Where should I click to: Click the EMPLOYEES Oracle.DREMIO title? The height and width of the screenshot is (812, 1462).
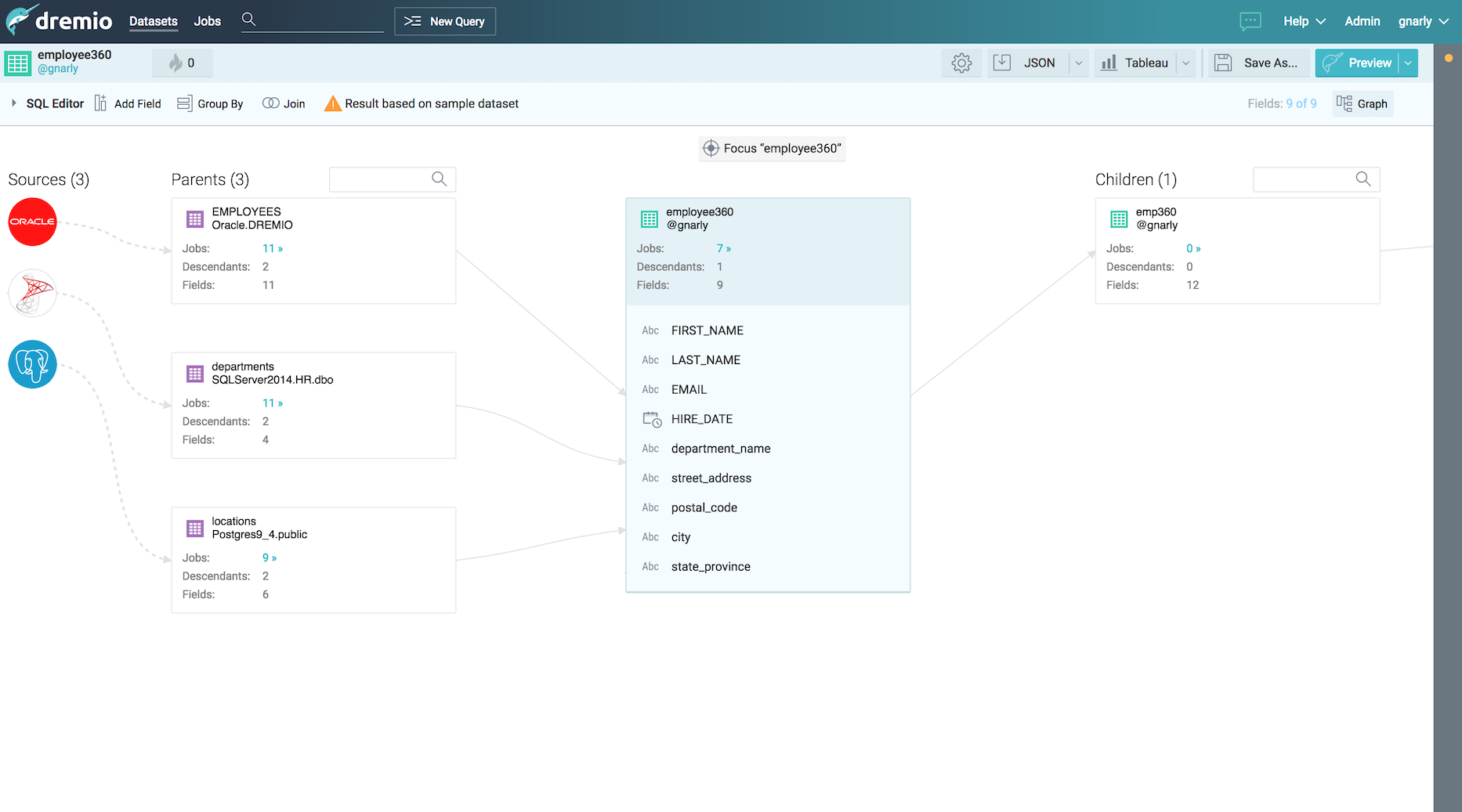(x=252, y=218)
